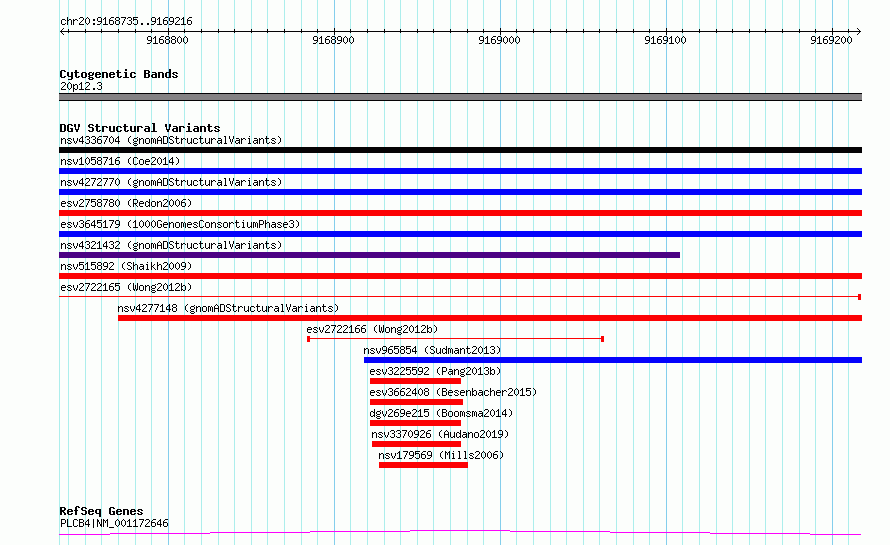Click the blue nsv965854 Sudmant2013 bar
Screen dimensions: 890x545
coord(613,360)
